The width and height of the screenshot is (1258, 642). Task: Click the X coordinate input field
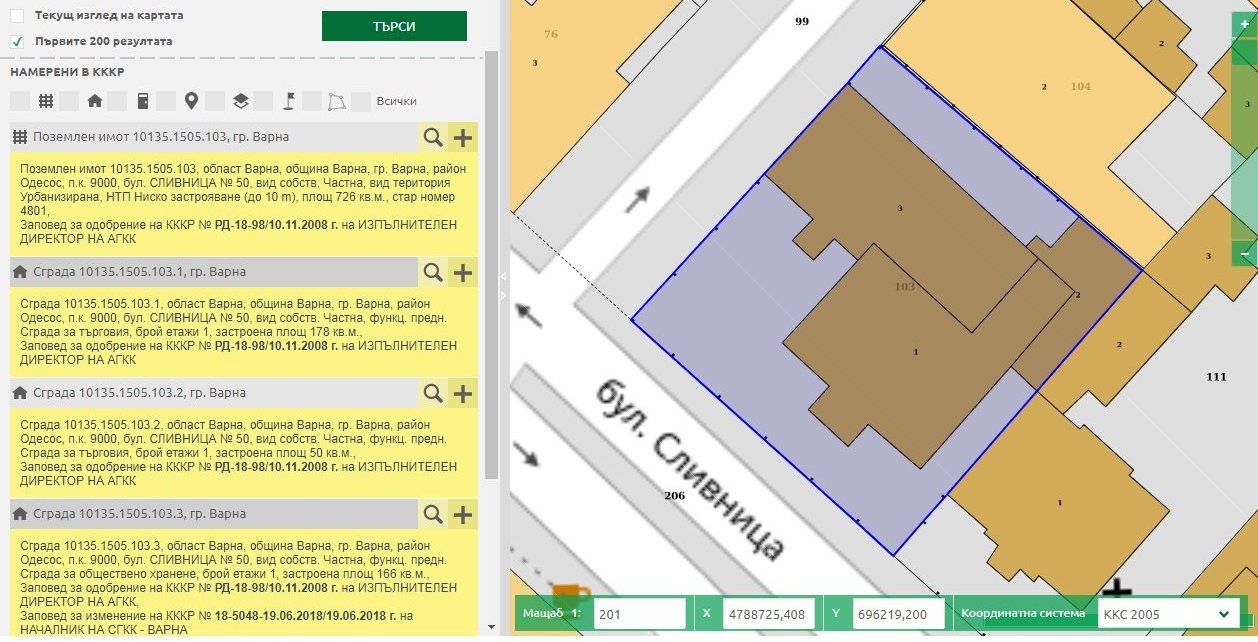click(769, 614)
